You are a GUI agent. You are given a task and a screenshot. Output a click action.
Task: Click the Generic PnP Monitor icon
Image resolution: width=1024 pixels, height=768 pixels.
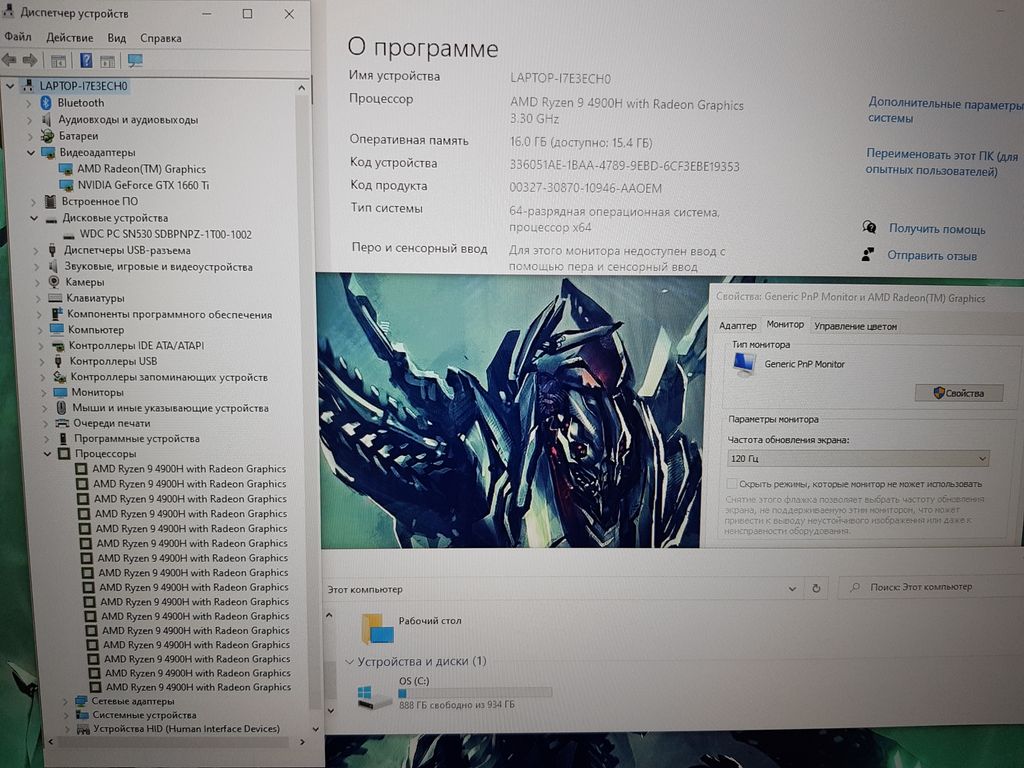[x=743, y=365]
